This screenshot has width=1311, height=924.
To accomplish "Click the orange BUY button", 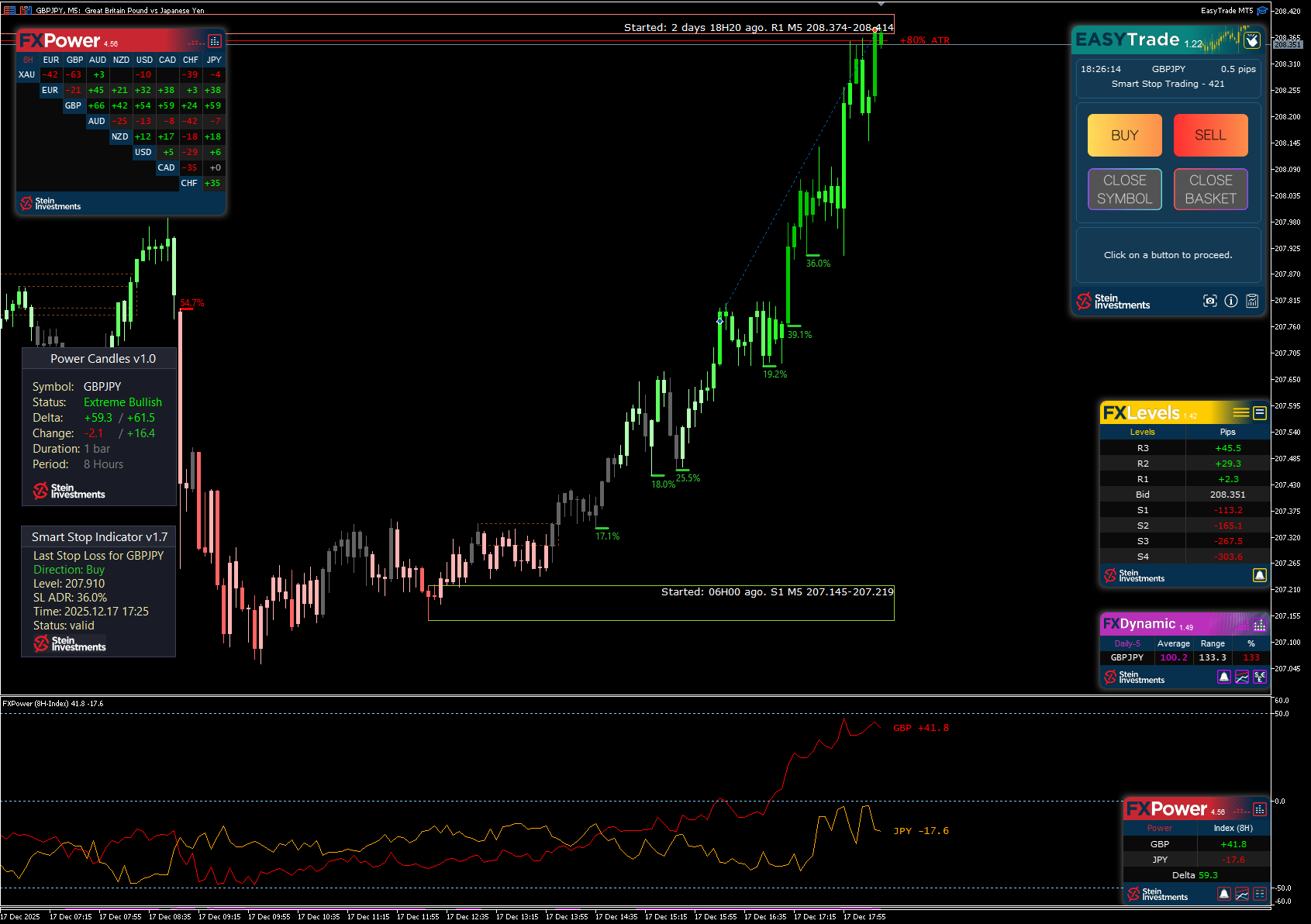I will click(x=1125, y=136).
